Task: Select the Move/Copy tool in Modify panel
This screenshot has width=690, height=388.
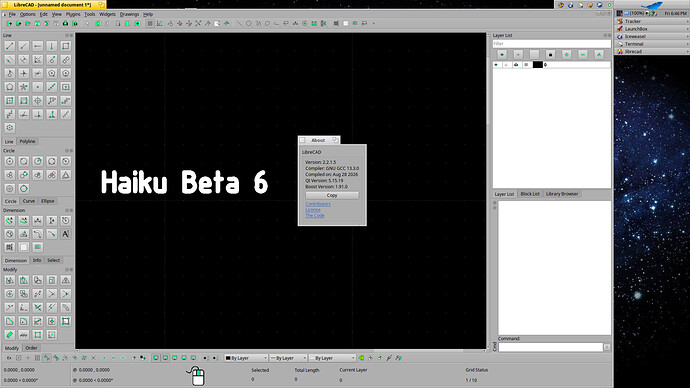Action: pos(10,280)
